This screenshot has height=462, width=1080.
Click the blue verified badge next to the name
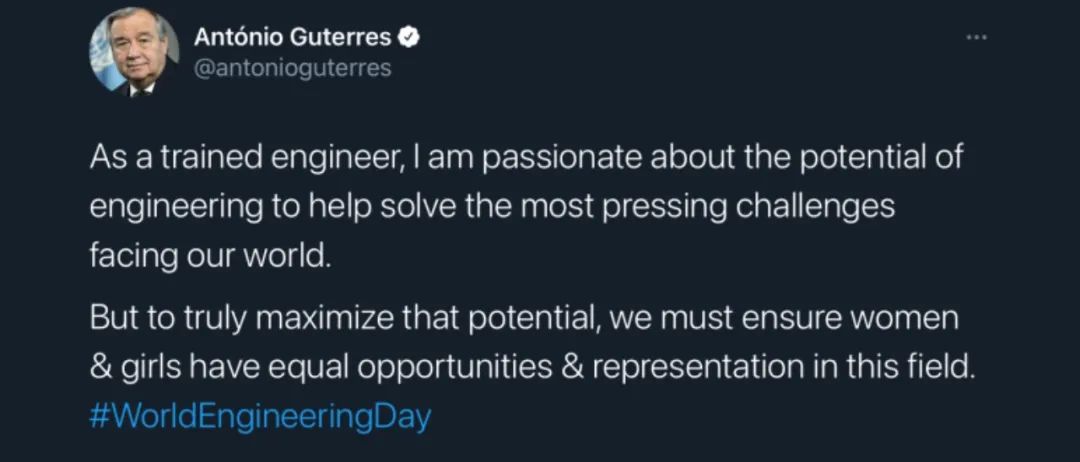pos(409,38)
